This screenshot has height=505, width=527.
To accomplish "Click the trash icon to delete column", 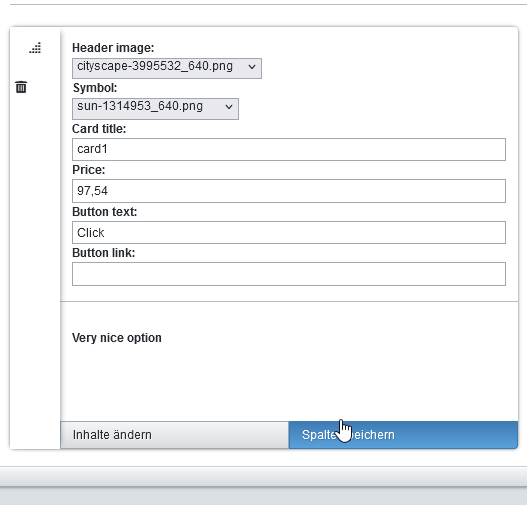I will tap(21, 87).
